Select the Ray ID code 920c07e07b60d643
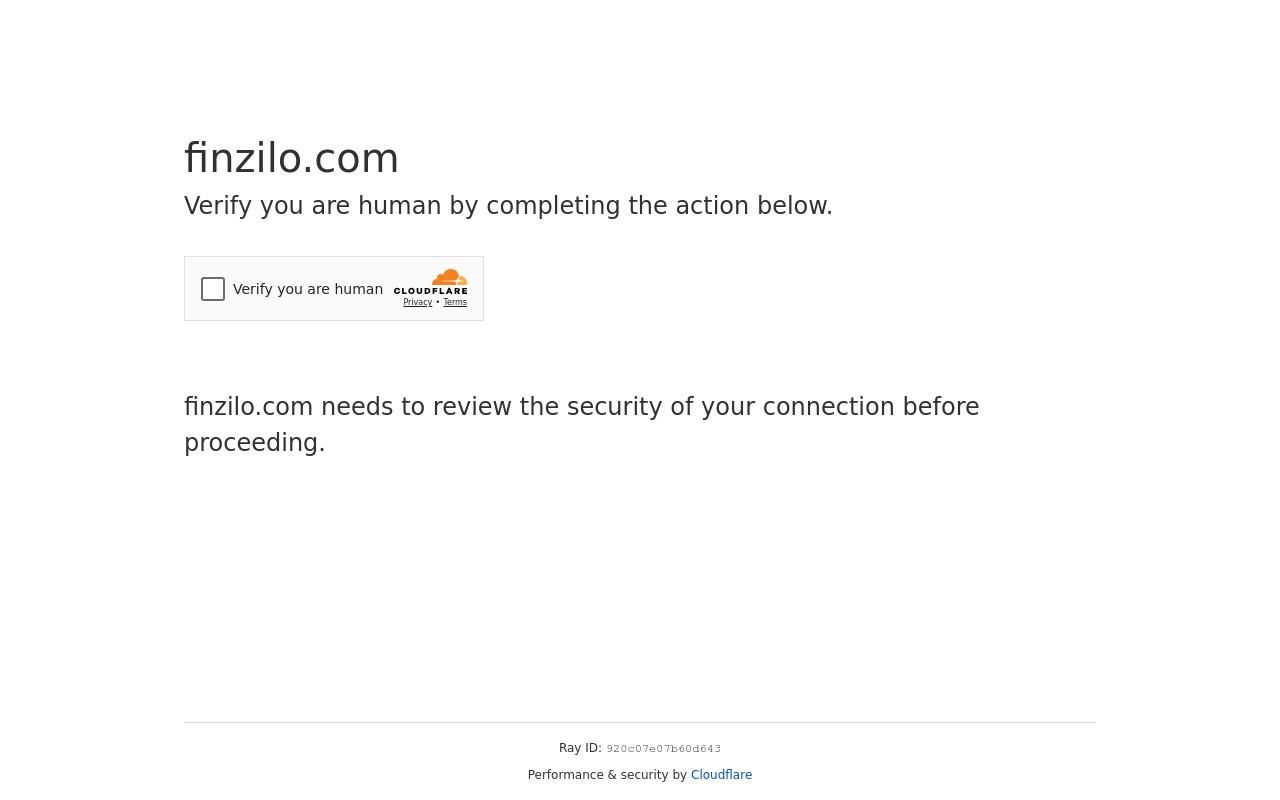Image resolution: width=1280 pixels, height=800 pixels. (x=663, y=748)
